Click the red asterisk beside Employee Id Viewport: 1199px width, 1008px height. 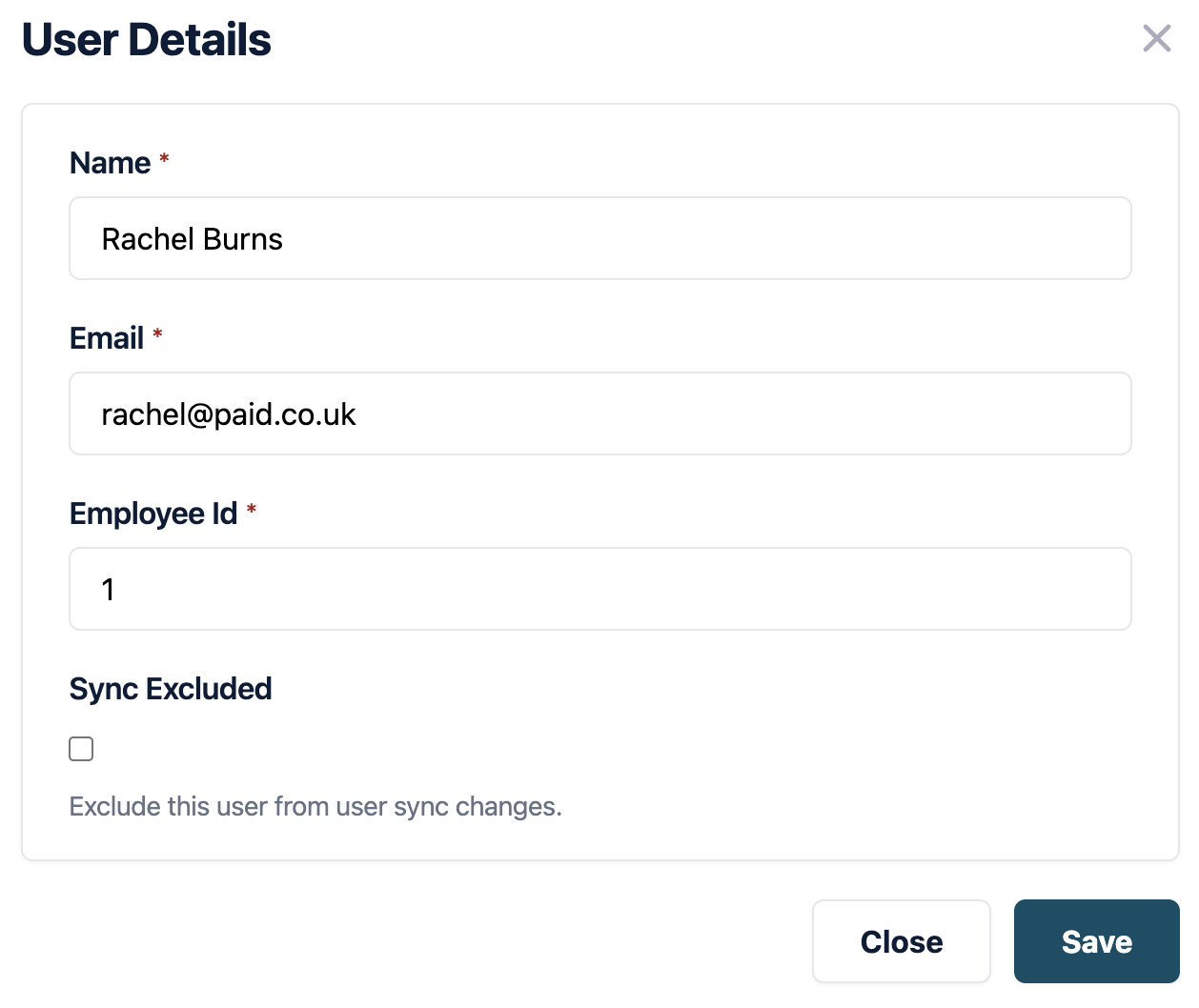tap(252, 509)
